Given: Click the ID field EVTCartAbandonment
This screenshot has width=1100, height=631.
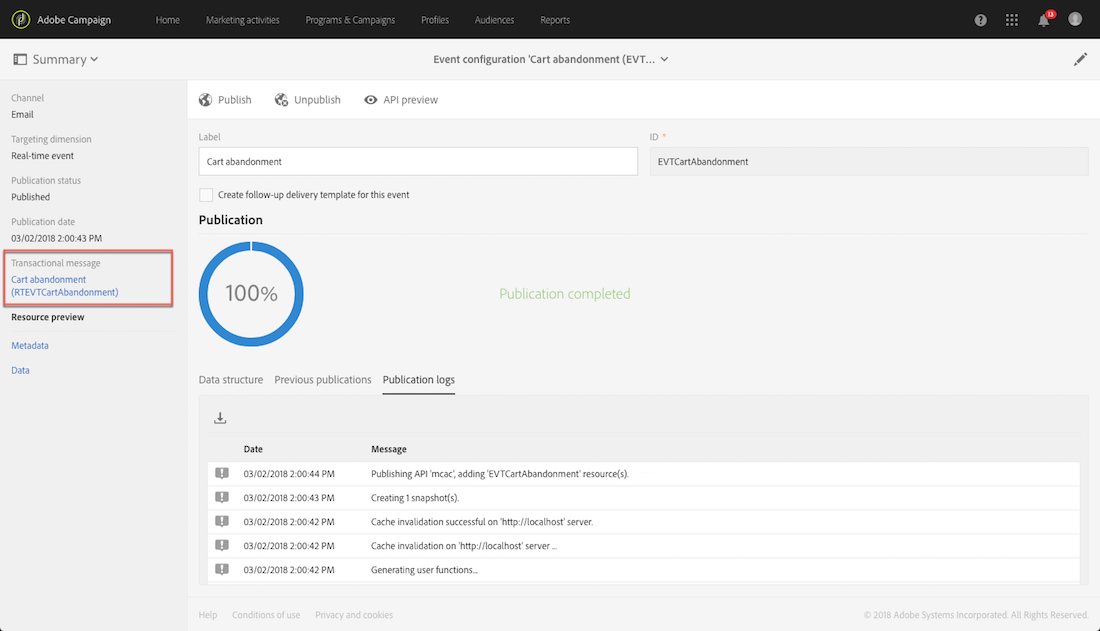Looking at the screenshot, I should tap(868, 161).
